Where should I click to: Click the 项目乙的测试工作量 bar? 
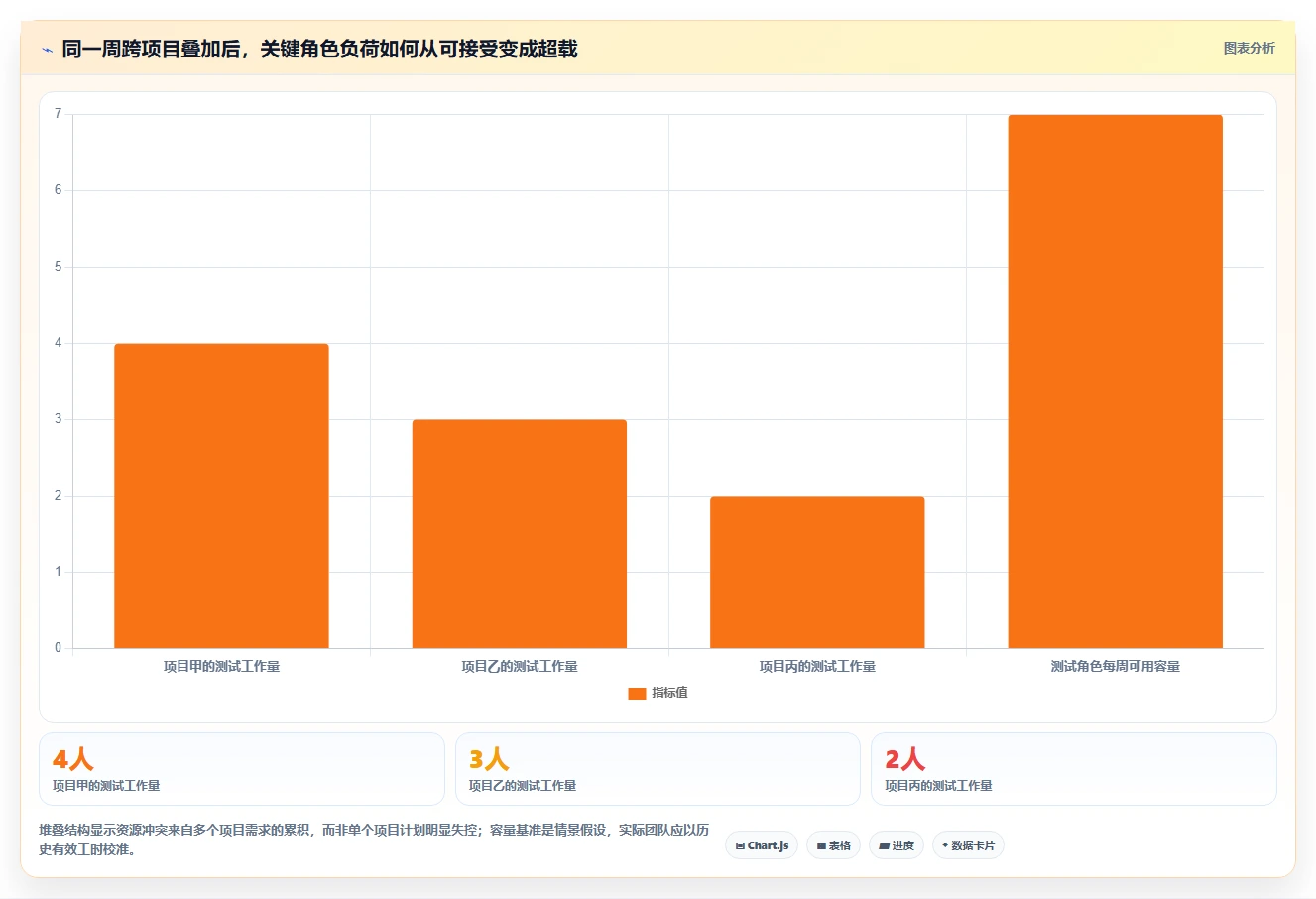pyautogui.click(x=520, y=534)
